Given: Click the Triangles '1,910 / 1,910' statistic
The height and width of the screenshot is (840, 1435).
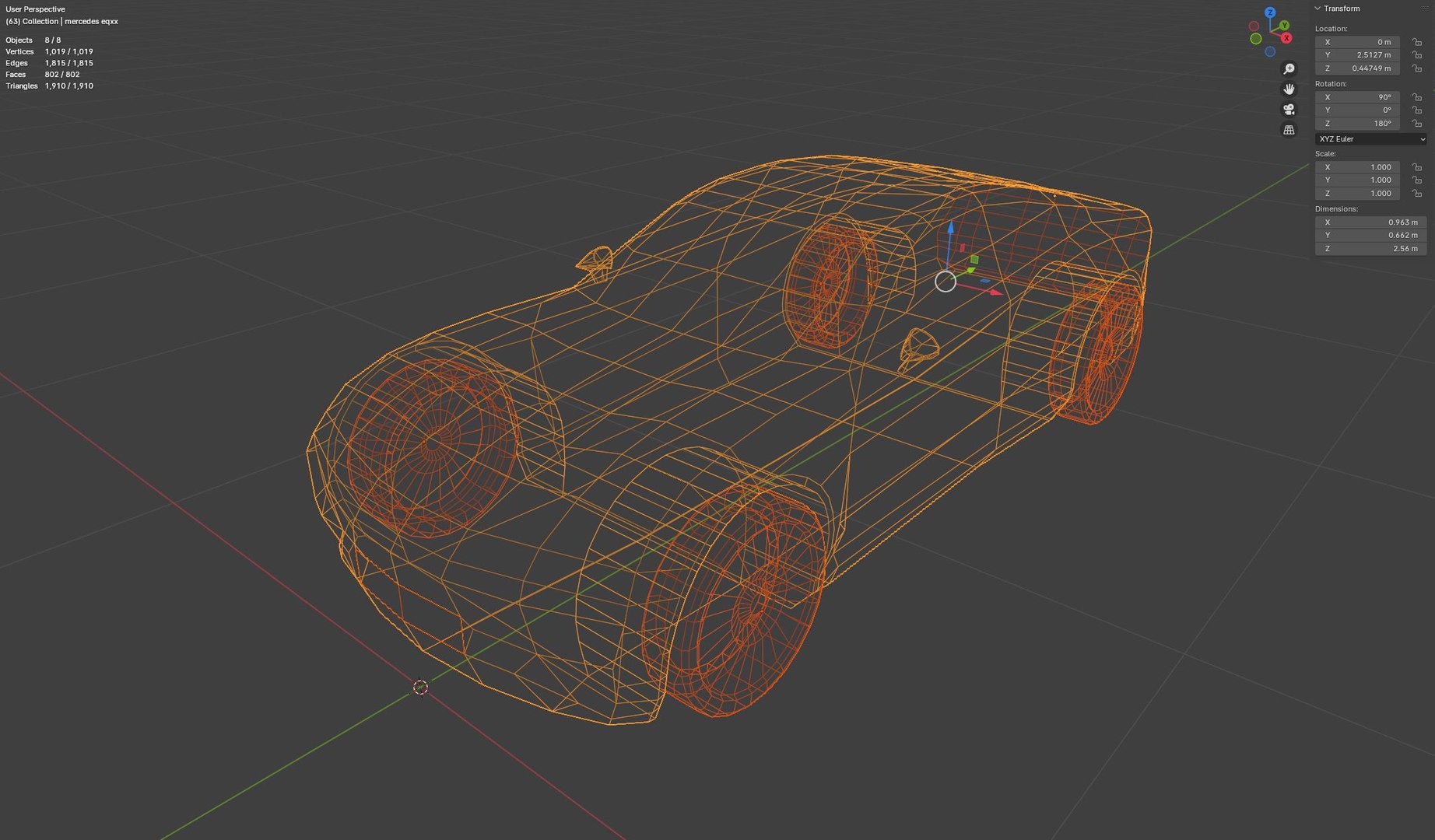Looking at the screenshot, I should (x=68, y=86).
